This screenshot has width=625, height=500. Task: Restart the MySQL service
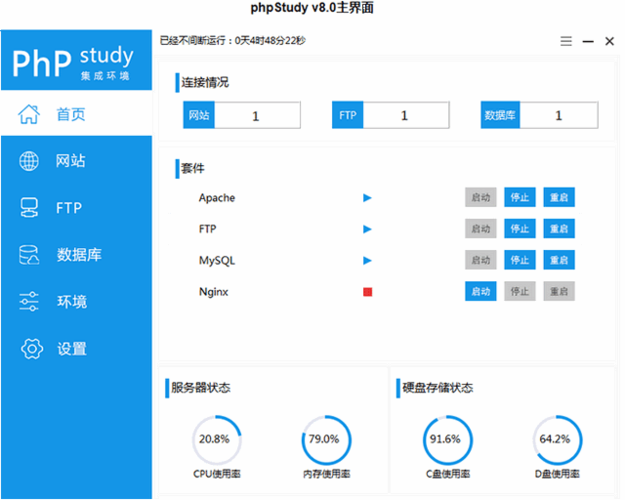[x=559, y=260]
